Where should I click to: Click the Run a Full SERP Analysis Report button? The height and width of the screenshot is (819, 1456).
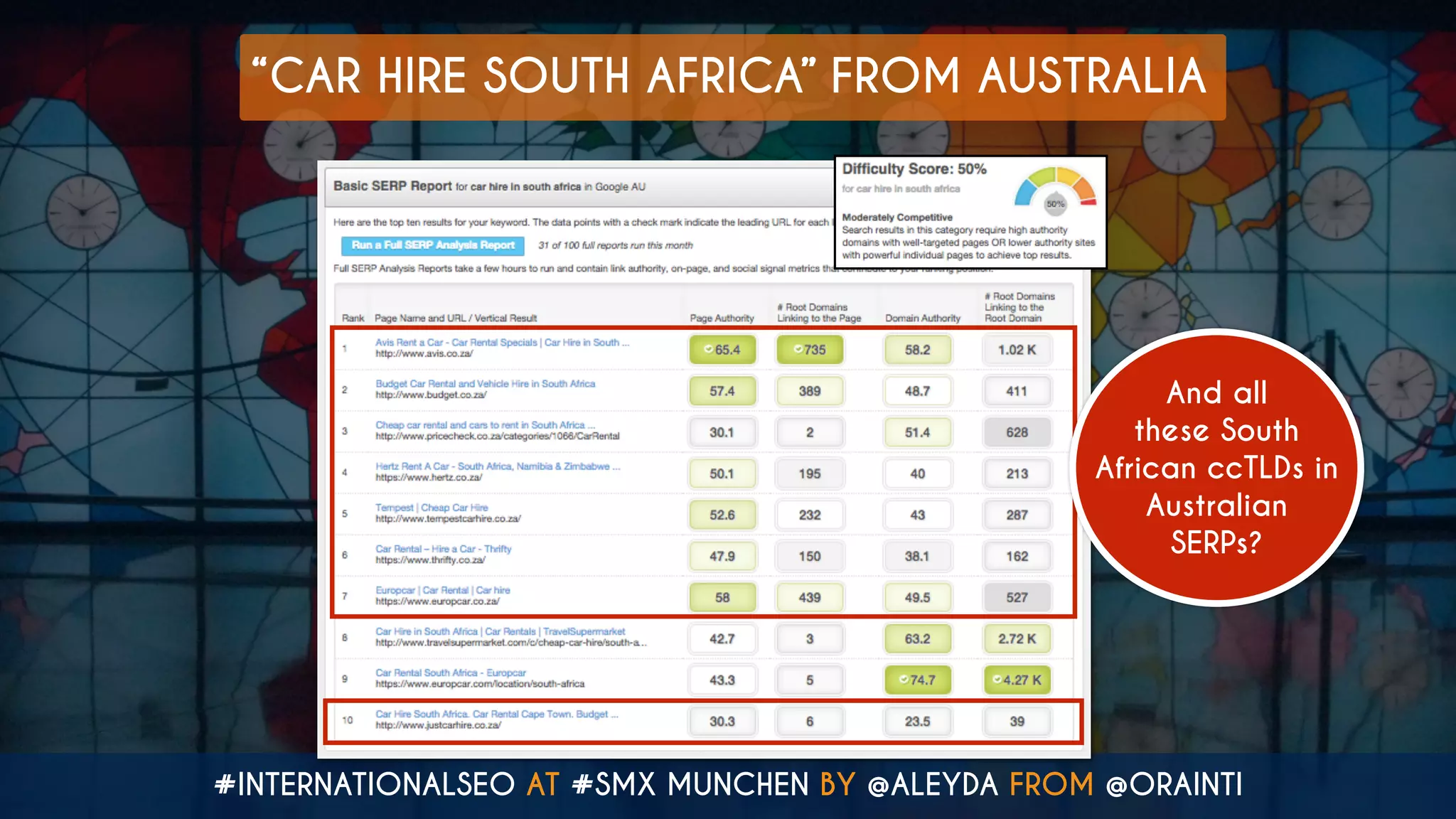click(432, 245)
